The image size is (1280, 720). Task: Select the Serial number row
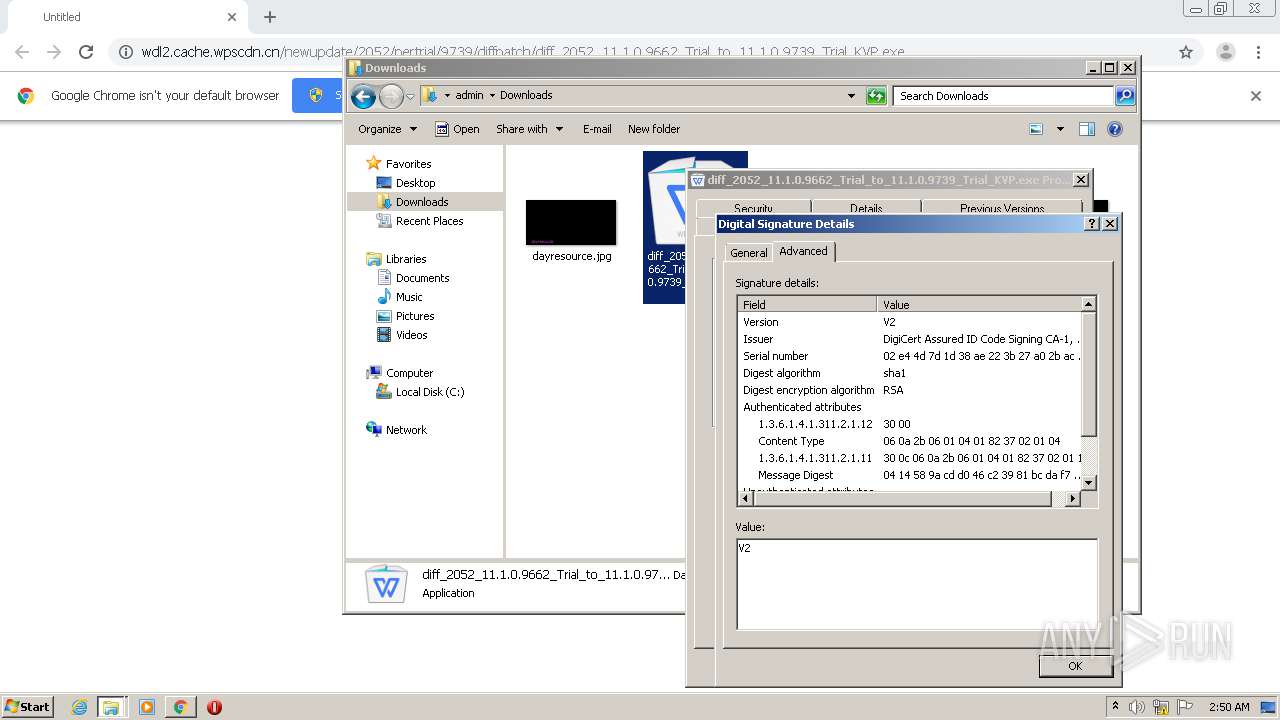click(x=910, y=356)
